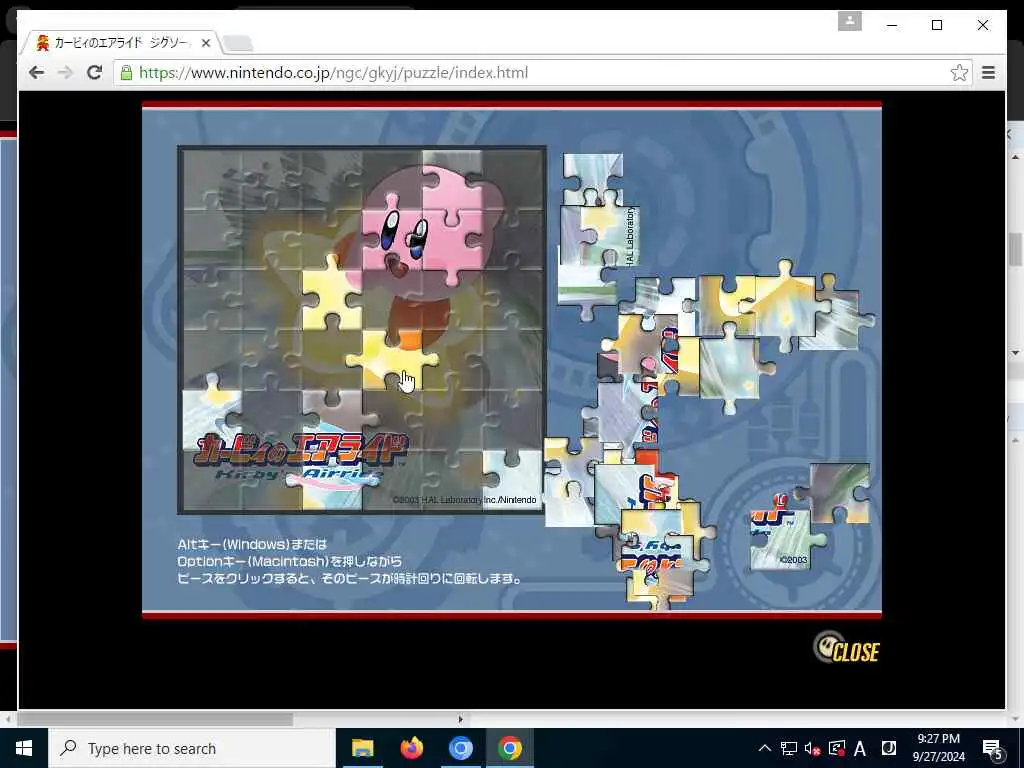This screenshot has width=1024, height=768.
Task: Click horizontal scrollbar right arrow
Action: pyautogui.click(x=460, y=719)
